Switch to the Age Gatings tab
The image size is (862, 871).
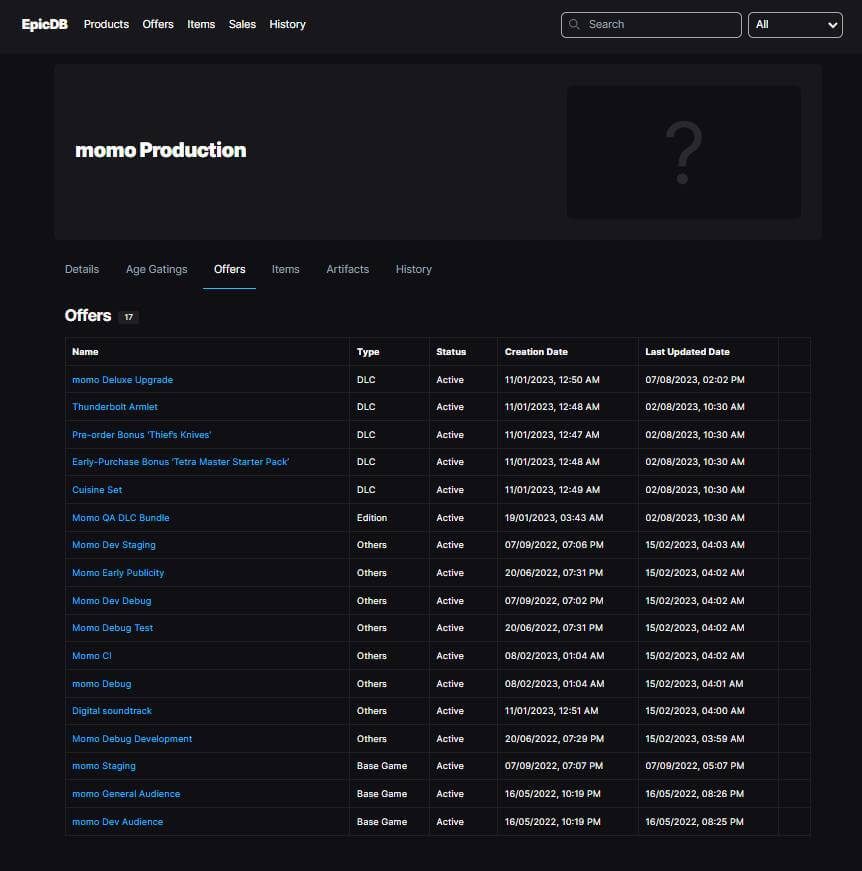(x=156, y=269)
